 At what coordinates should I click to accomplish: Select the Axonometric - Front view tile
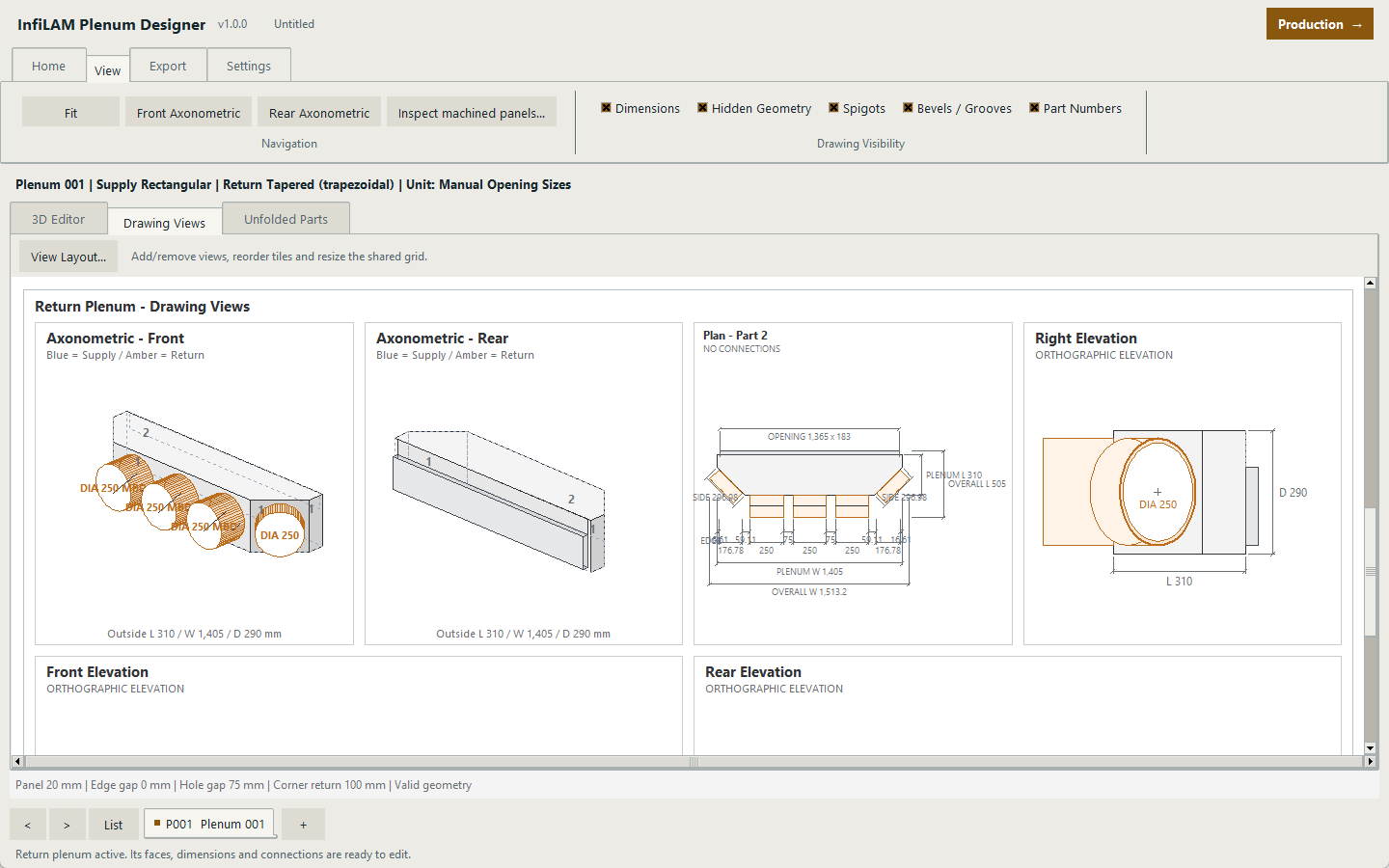point(194,483)
